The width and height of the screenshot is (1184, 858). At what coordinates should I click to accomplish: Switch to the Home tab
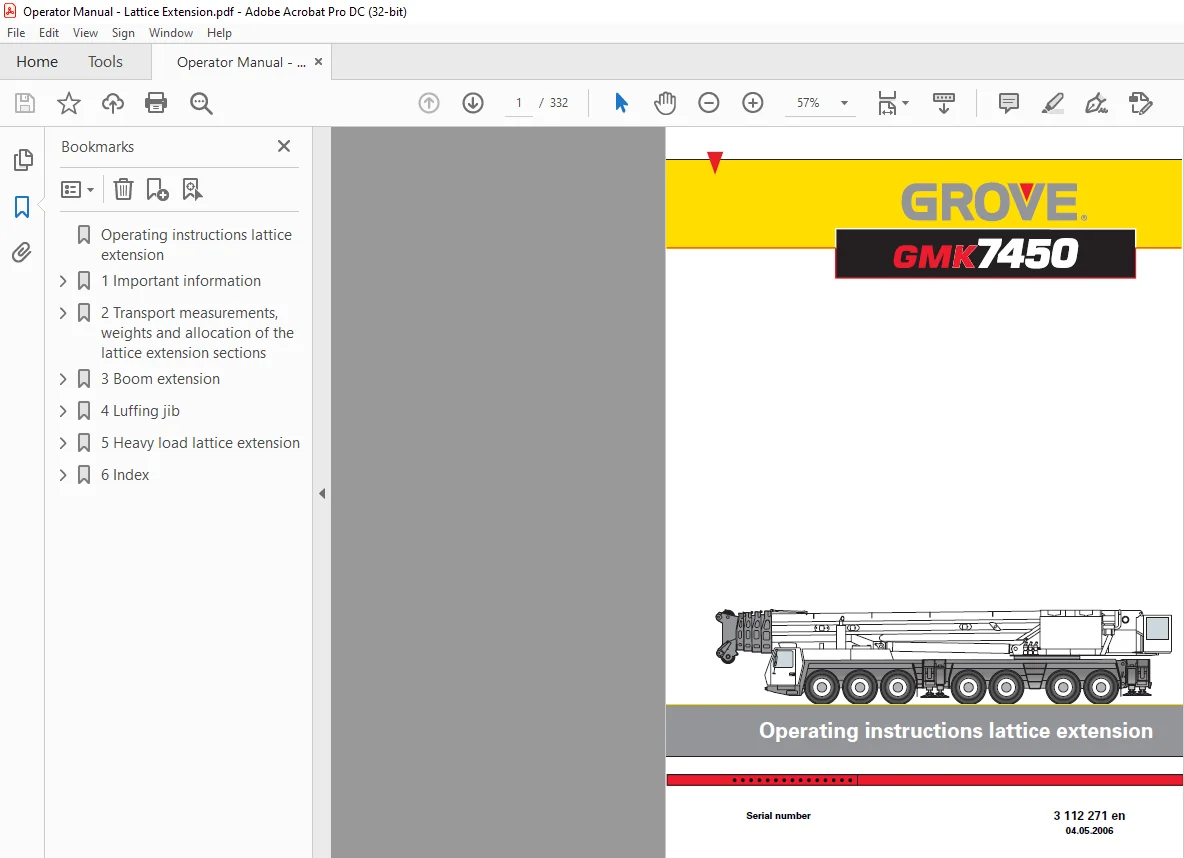click(x=37, y=62)
